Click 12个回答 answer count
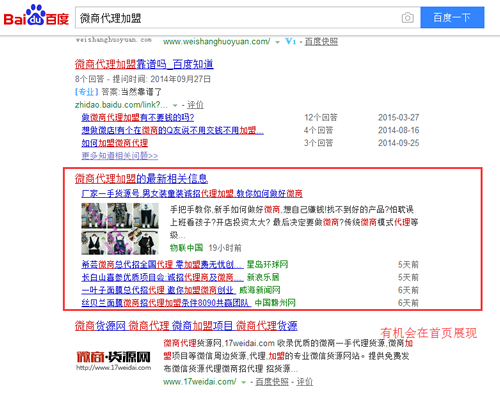Screen dimensions: 500x393 click(x=321, y=117)
